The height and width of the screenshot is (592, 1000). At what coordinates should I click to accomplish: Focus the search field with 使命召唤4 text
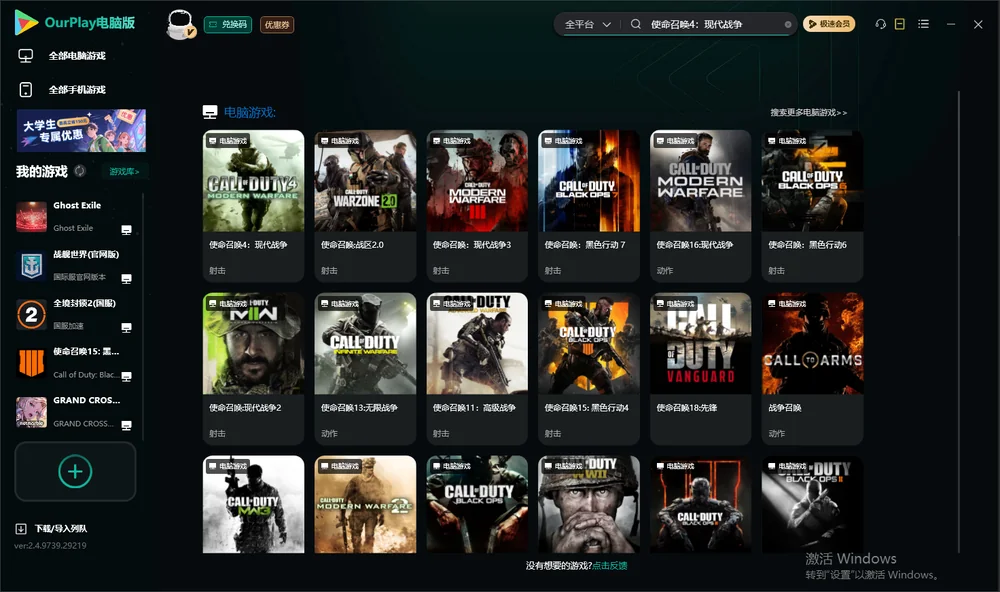point(713,24)
